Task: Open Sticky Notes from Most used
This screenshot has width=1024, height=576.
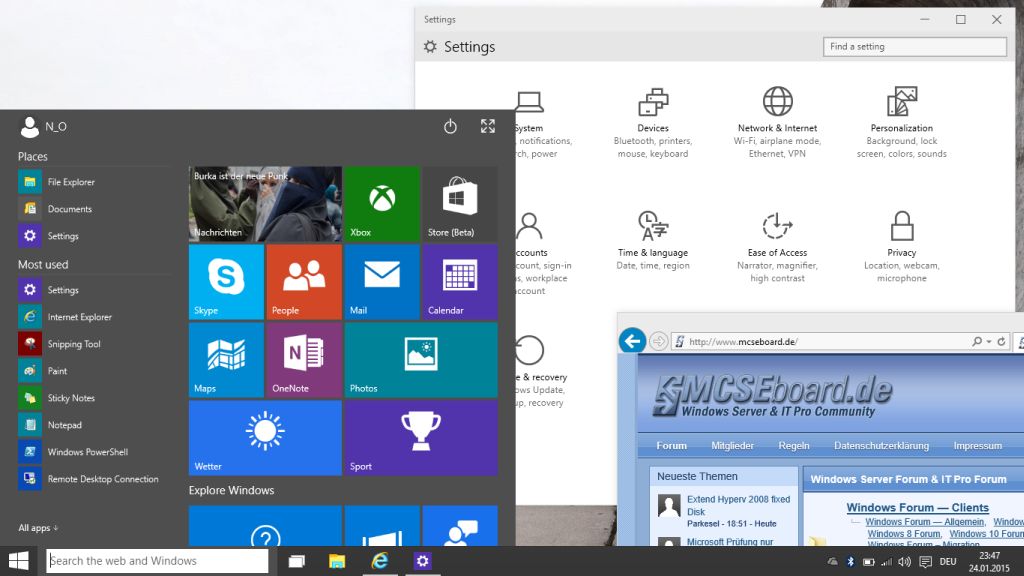Action: [x=94, y=398]
